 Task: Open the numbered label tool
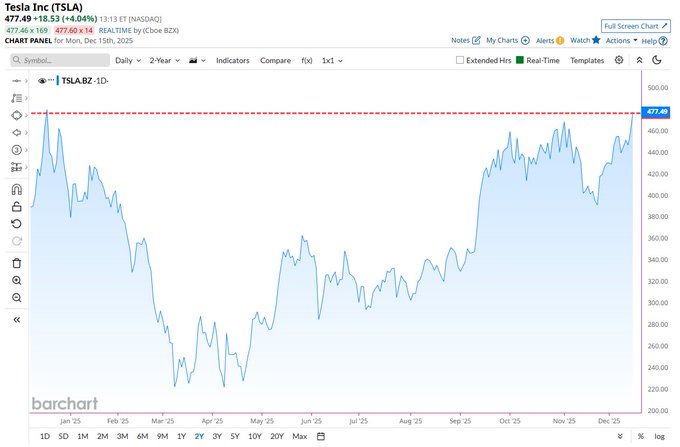[x=16, y=150]
